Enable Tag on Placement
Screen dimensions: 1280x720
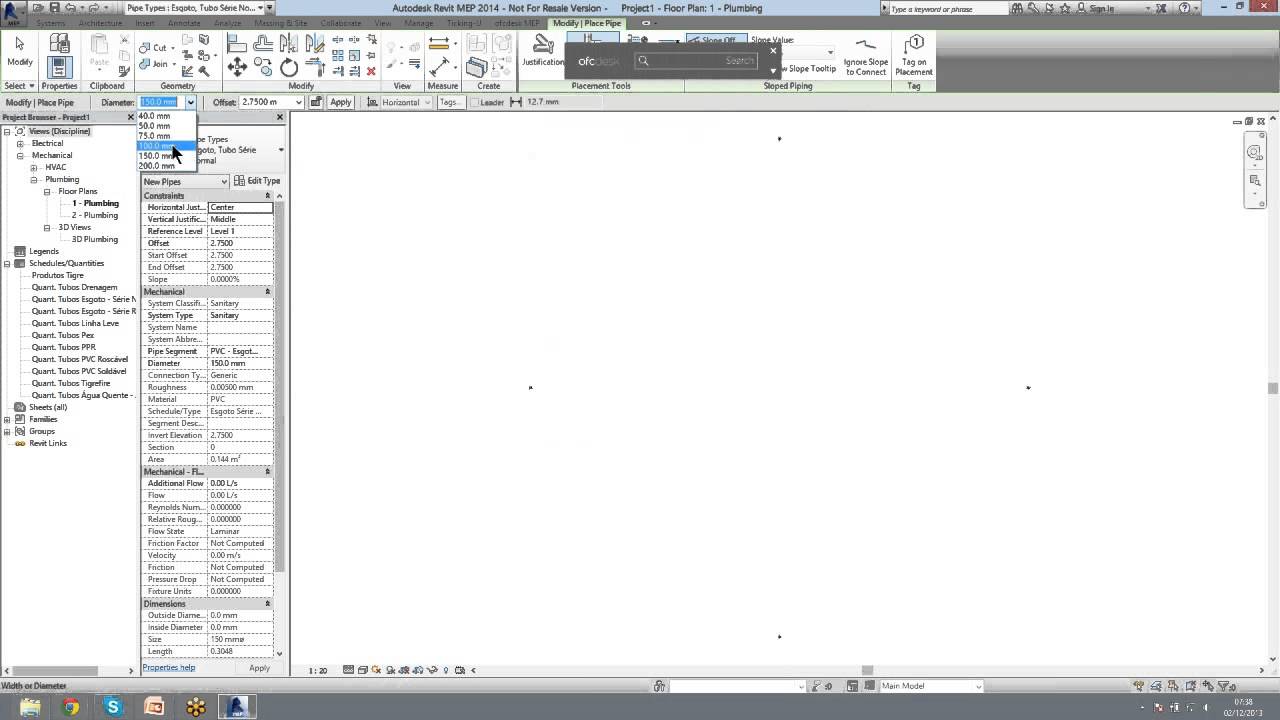tap(913, 56)
